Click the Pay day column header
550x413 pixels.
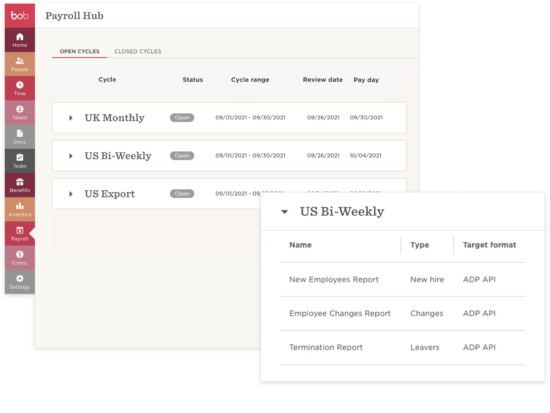pyautogui.click(x=366, y=80)
